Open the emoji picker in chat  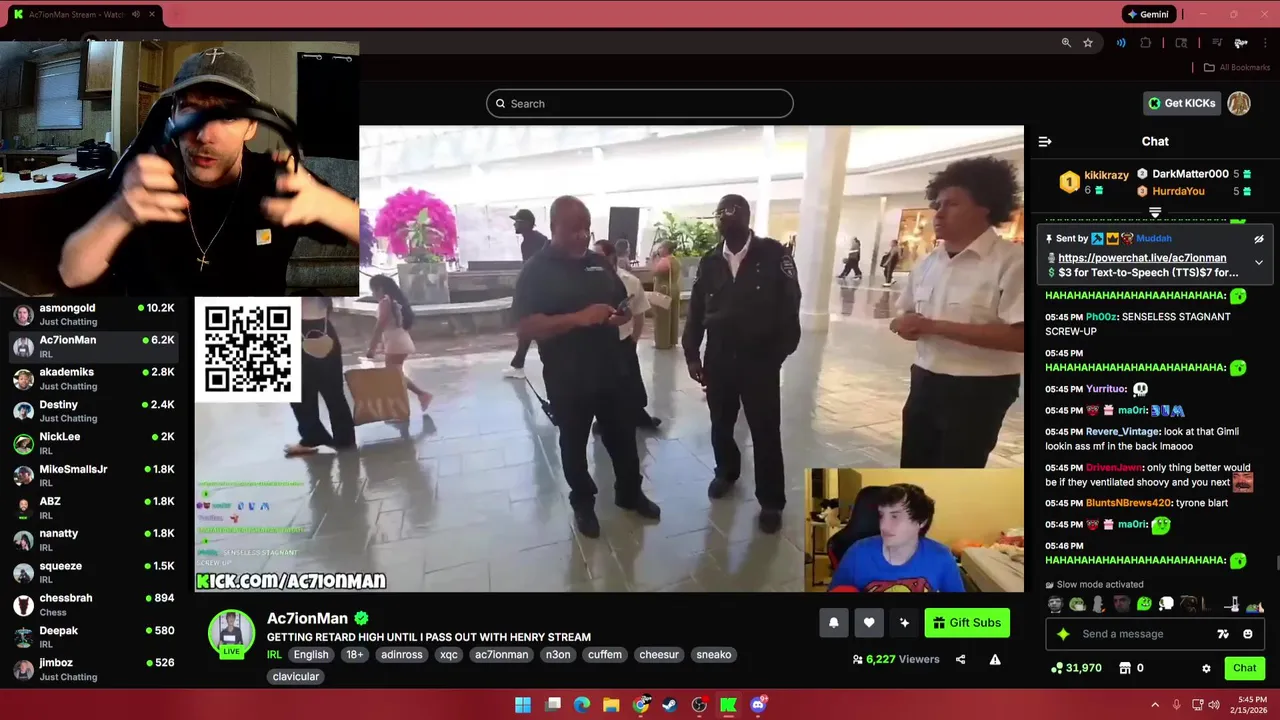tap(1248, 634)
